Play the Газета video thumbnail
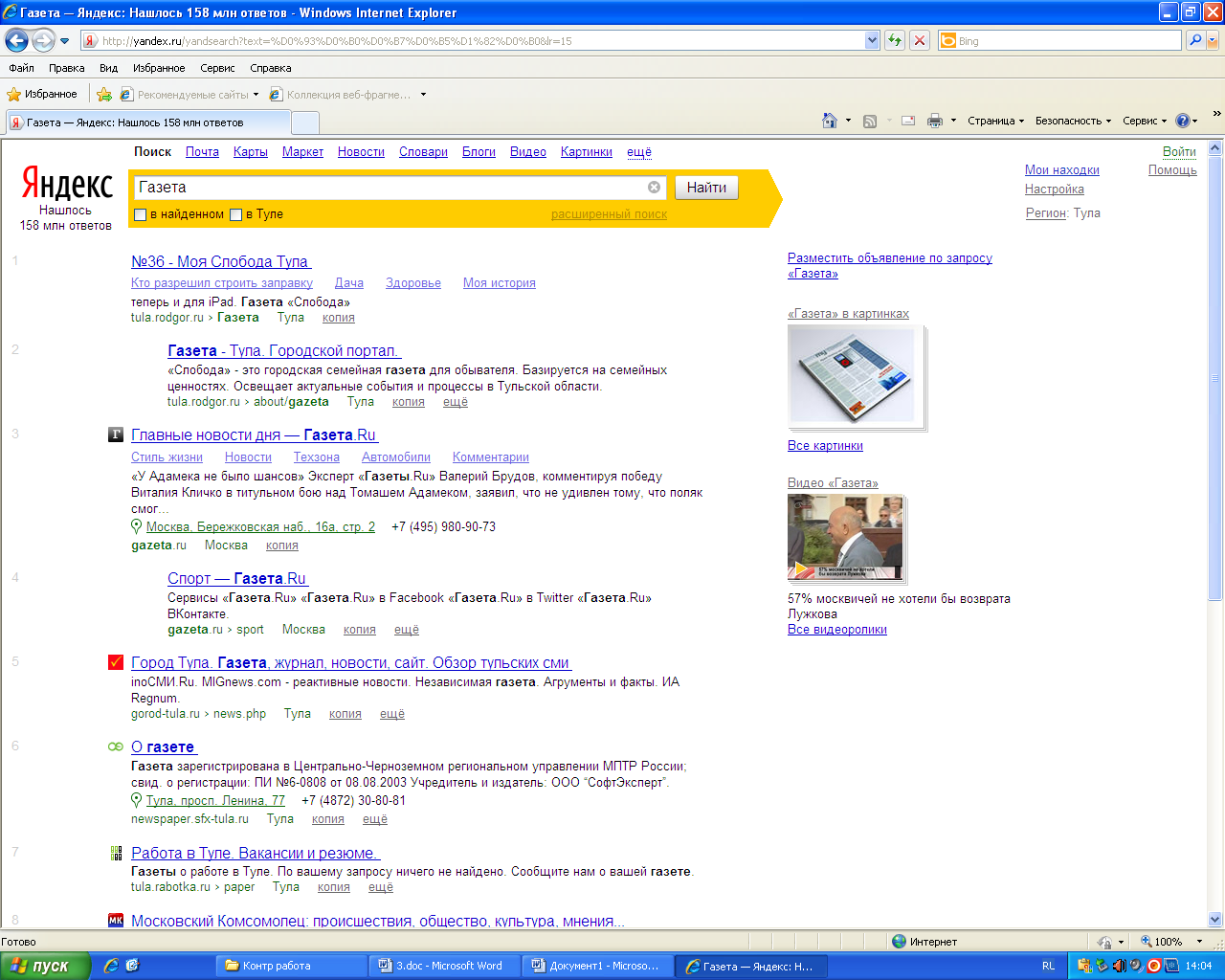 845,538
